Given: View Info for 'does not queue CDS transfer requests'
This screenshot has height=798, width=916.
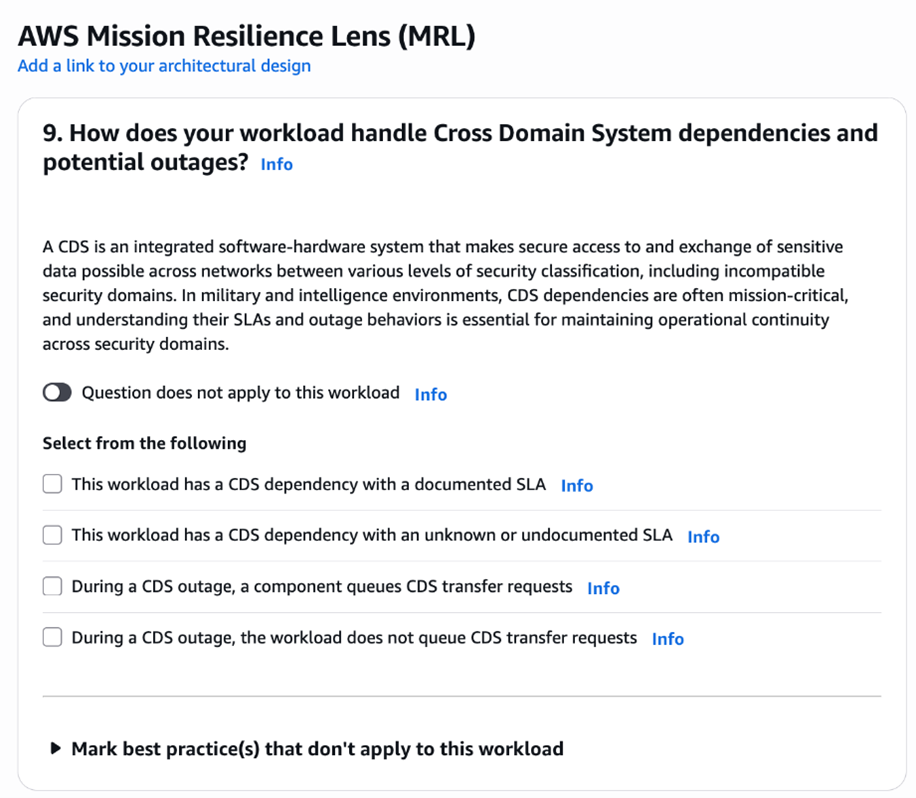Looking at the screenshot, I should pyautogui.click(x=667, y=639).
